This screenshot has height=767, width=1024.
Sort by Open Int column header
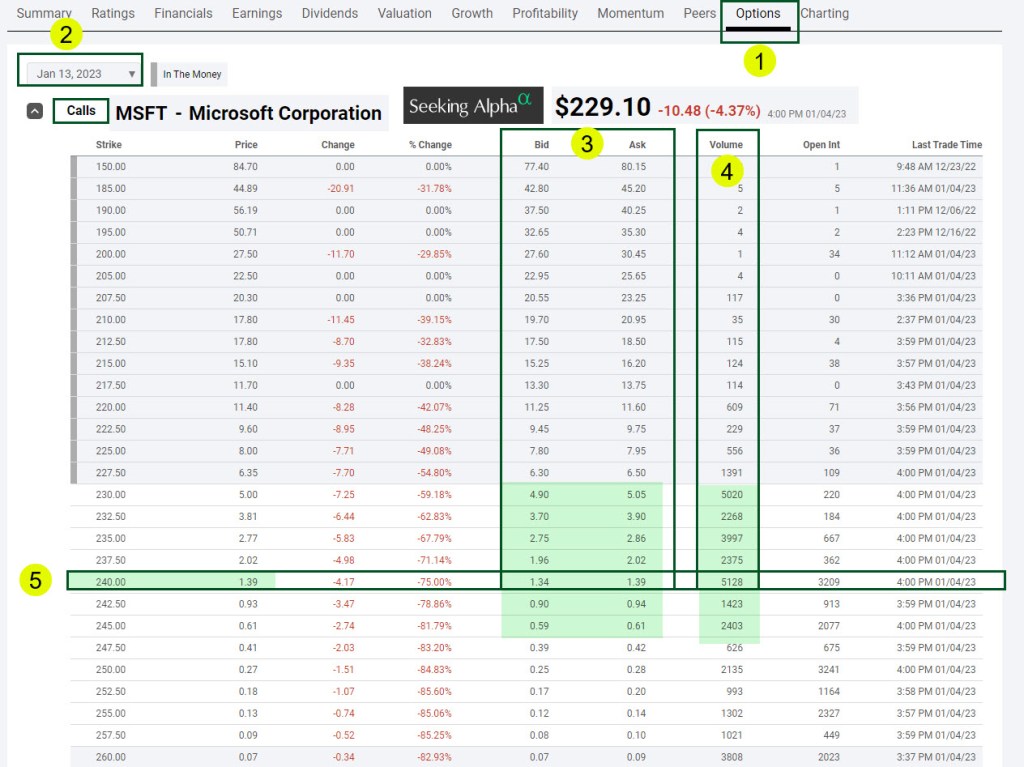coord(821,145)
